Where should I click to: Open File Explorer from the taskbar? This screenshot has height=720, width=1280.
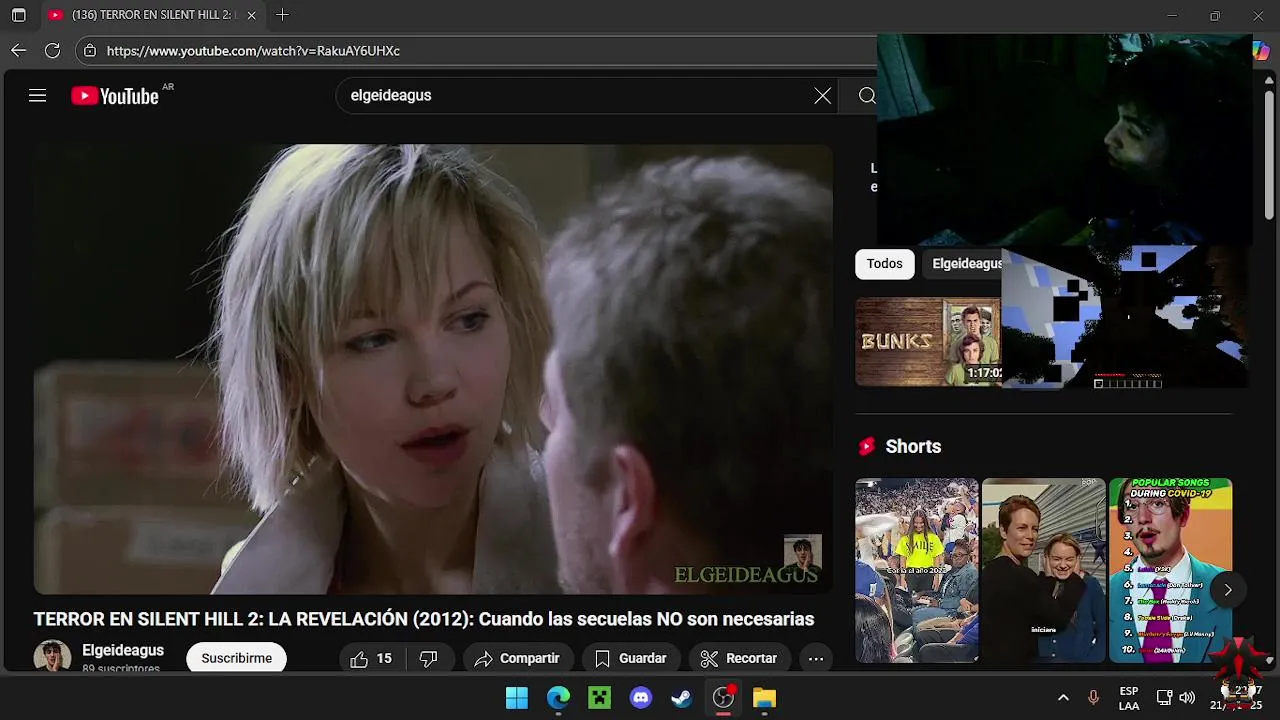[x=764, y=698]
